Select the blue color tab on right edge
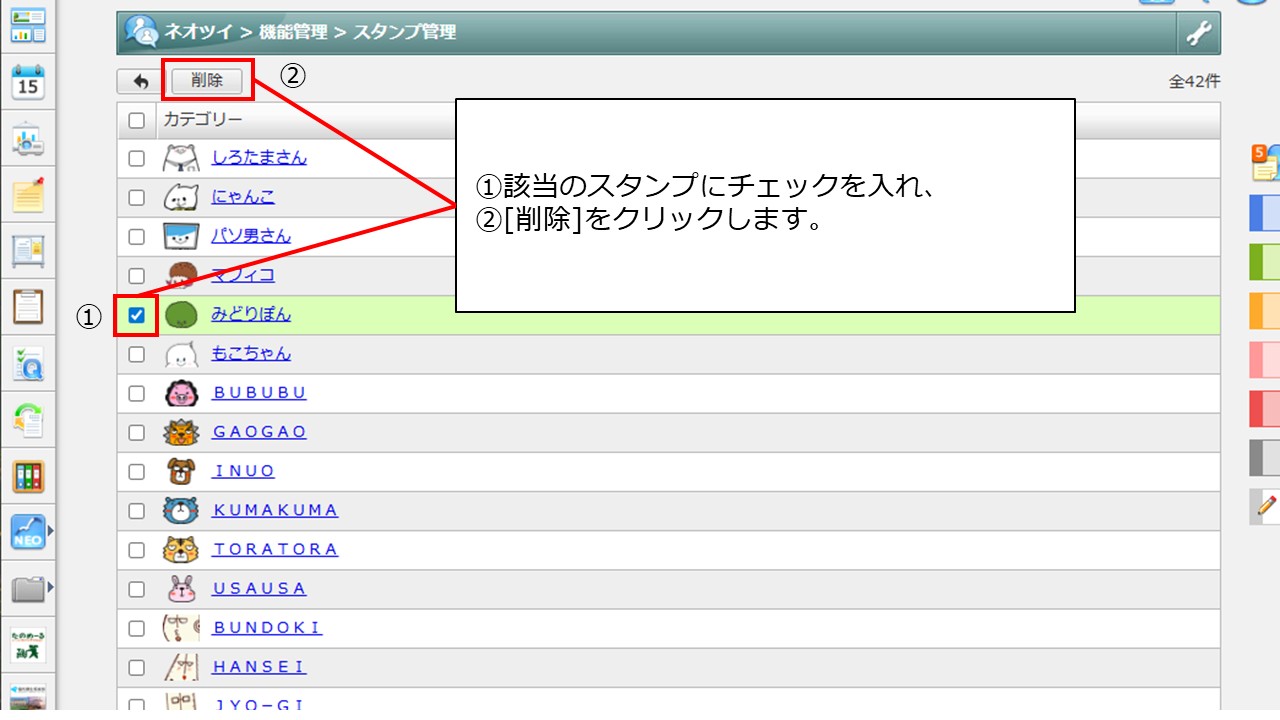The height and width of the screenshot is (720, 1280). tap(1265, 212)
